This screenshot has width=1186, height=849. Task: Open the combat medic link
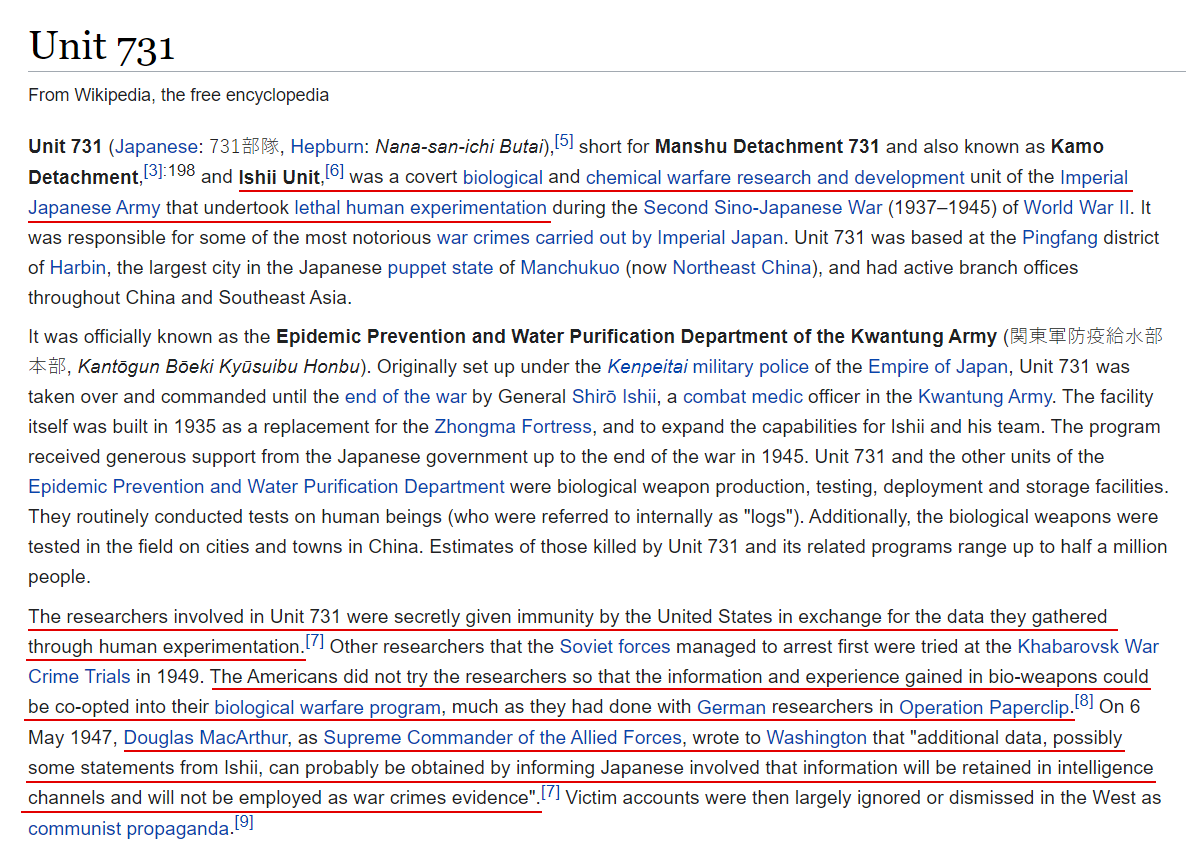(x=742, y=397)
